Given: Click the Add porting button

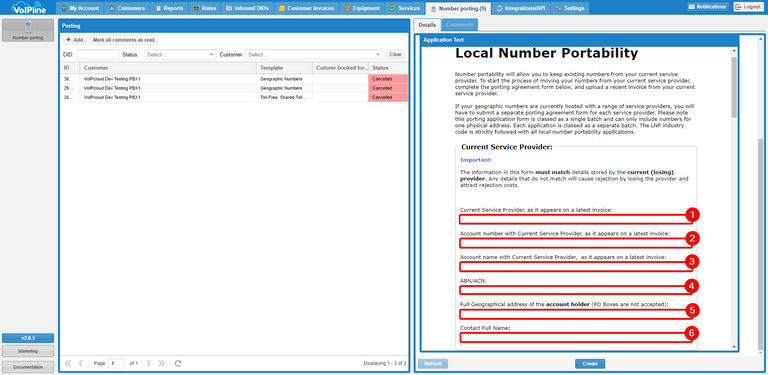Looking at the screenshot, I should pos(74,40).
